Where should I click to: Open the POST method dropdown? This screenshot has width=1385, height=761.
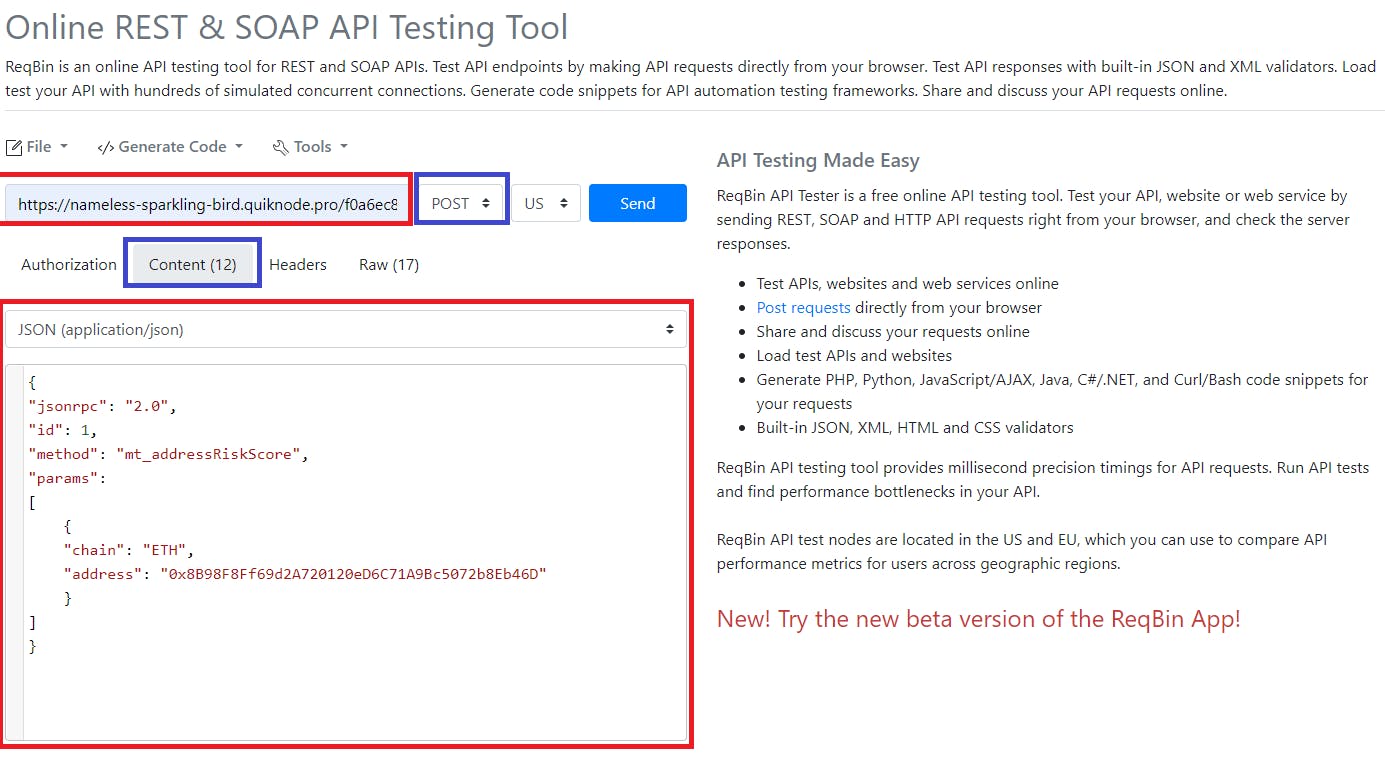pyautogui.click(x=462, y=203)
